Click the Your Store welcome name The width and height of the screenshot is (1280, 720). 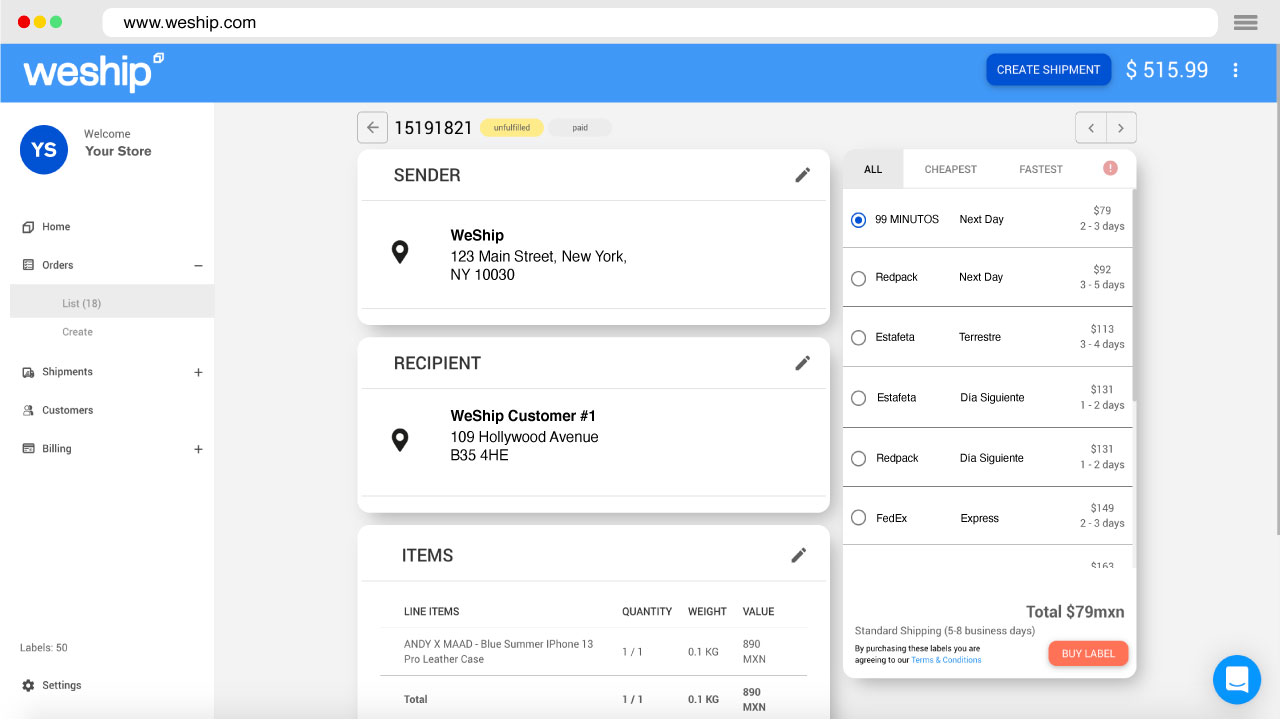118,152
